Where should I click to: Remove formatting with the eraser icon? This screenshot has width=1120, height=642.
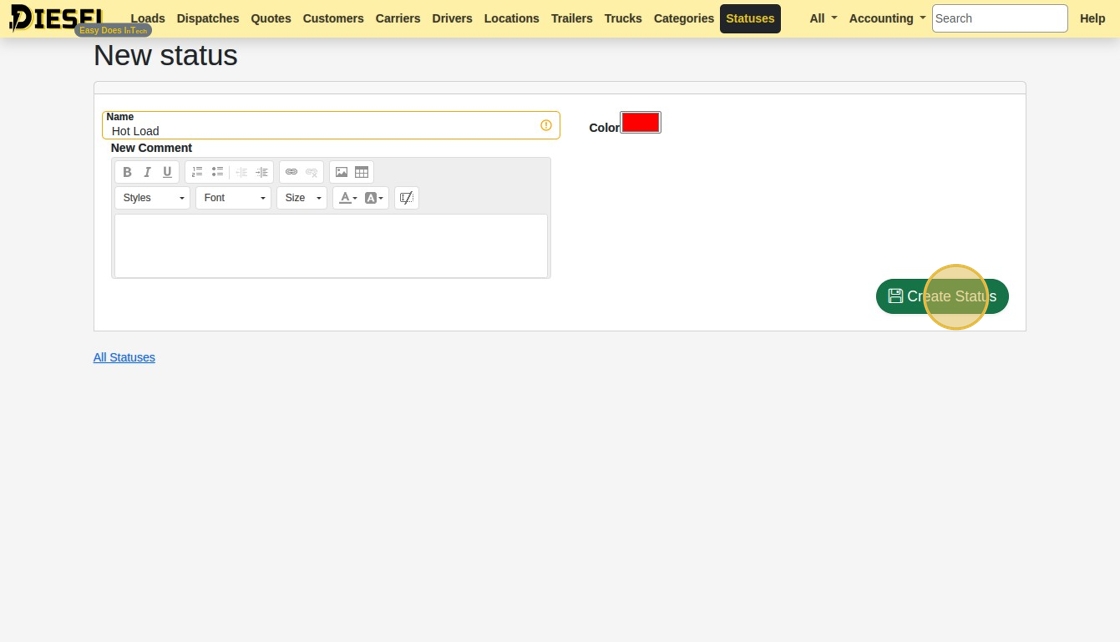(406, 198)
